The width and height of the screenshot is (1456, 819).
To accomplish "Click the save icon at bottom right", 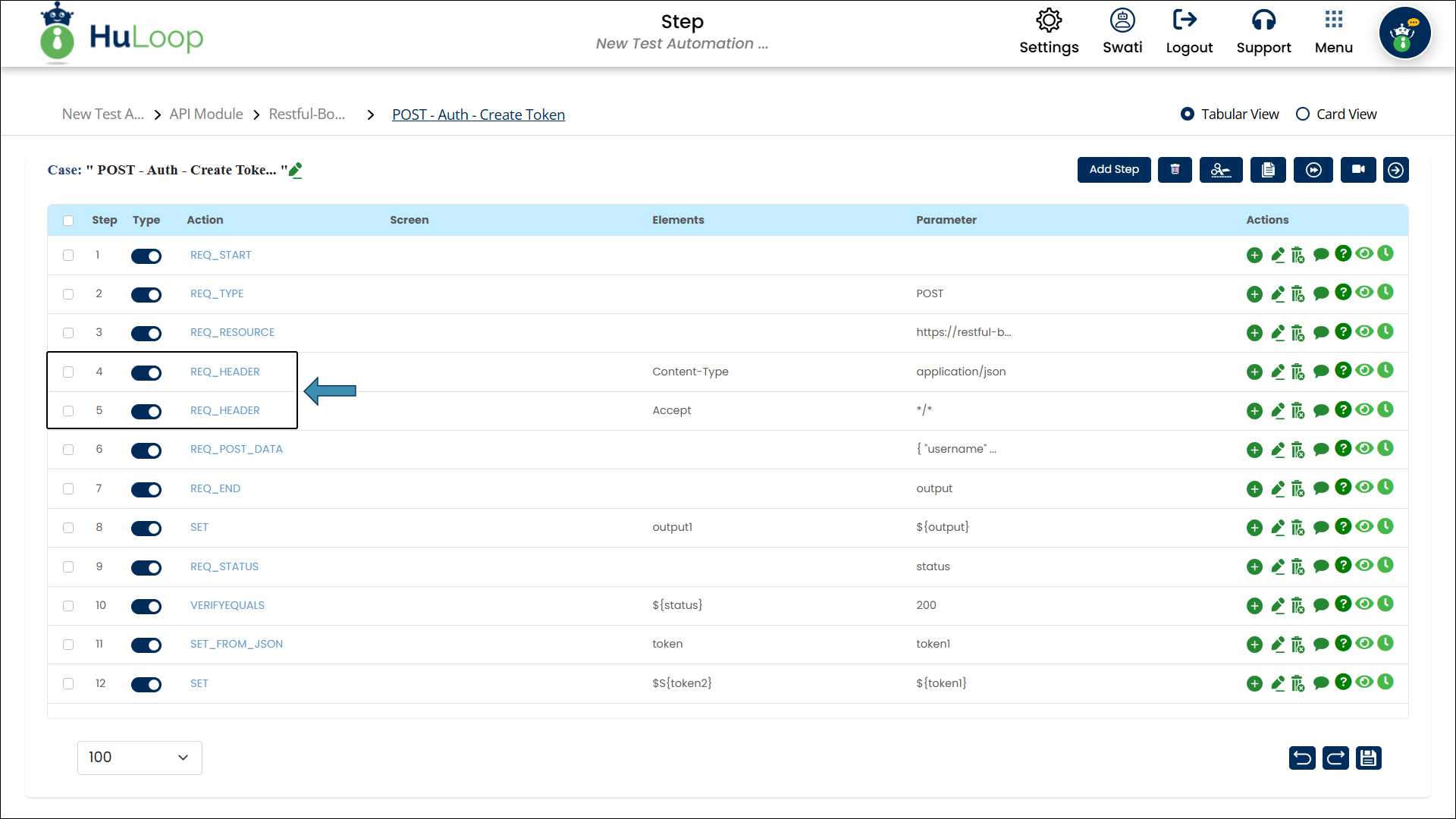I will pos(1369,758).
